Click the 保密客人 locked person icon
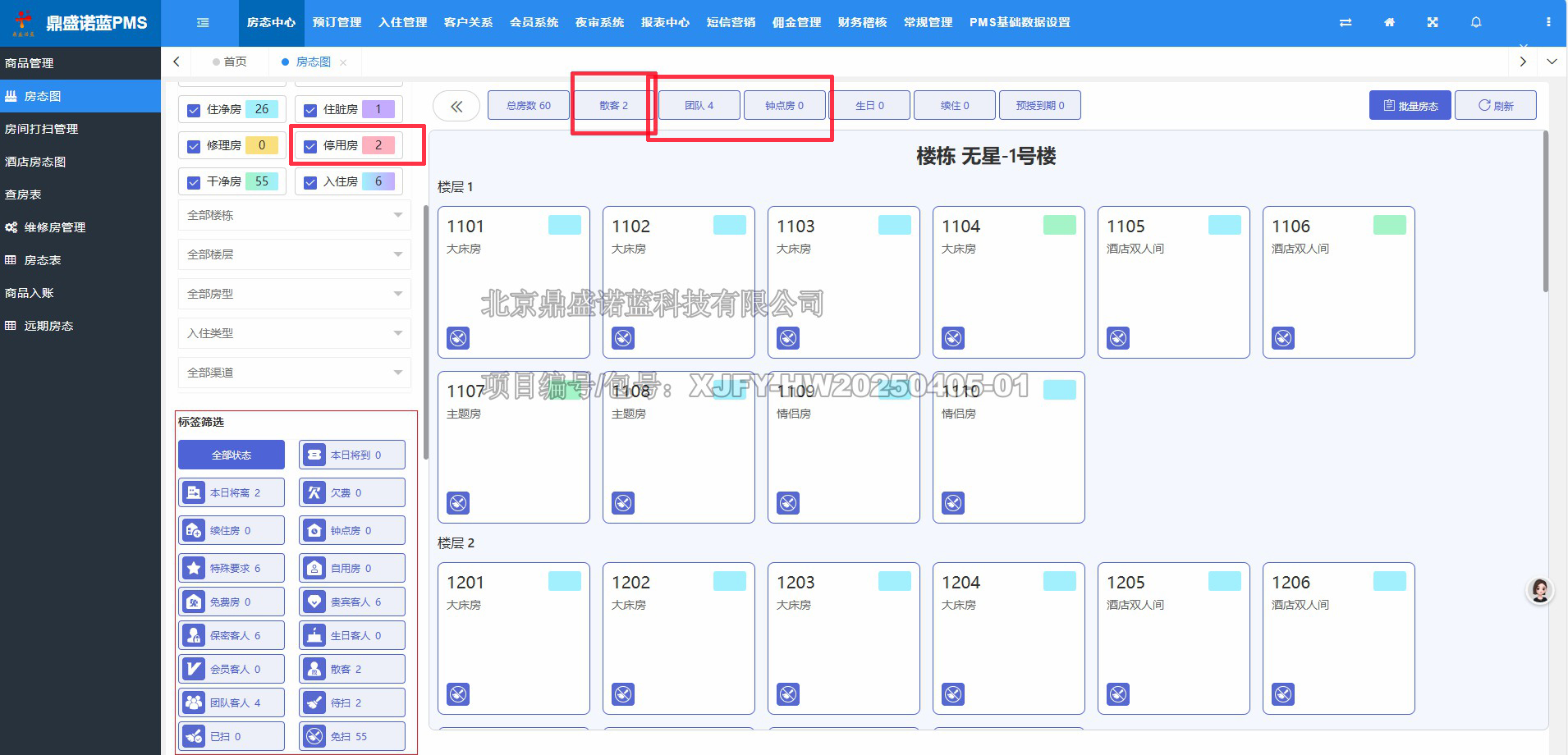 pyautogui.click(x=193, y=635)
